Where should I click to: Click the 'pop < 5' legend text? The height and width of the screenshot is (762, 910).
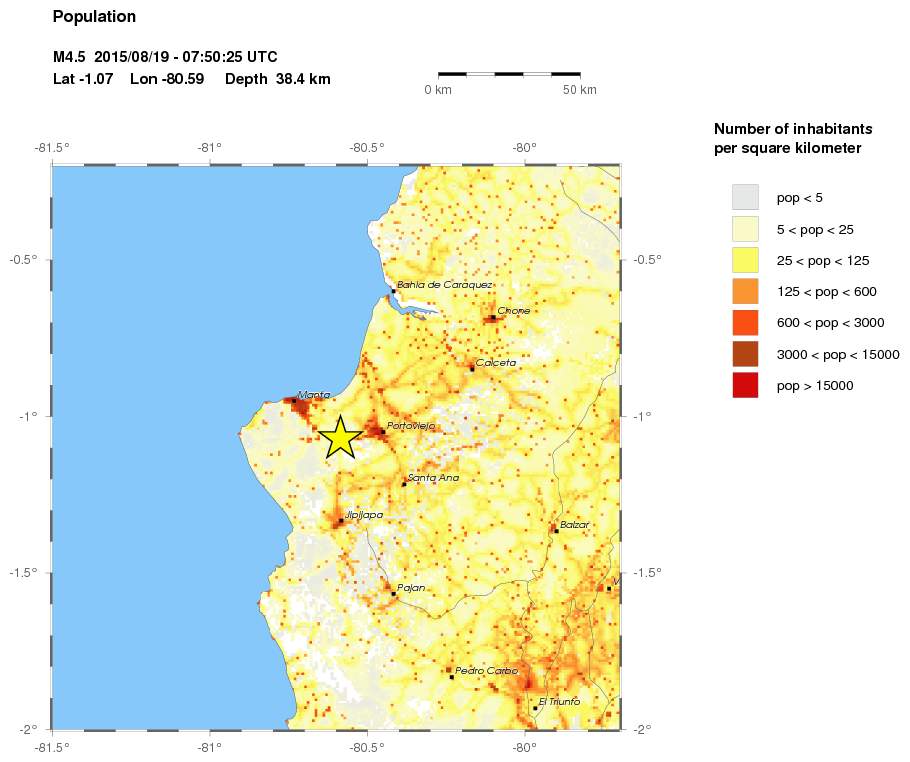point(799,198)
